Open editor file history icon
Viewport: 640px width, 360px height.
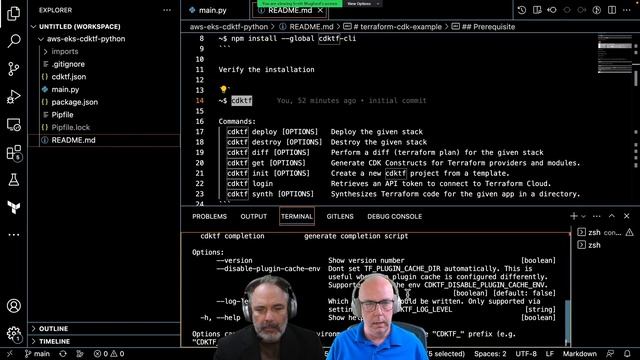[522, 10]
